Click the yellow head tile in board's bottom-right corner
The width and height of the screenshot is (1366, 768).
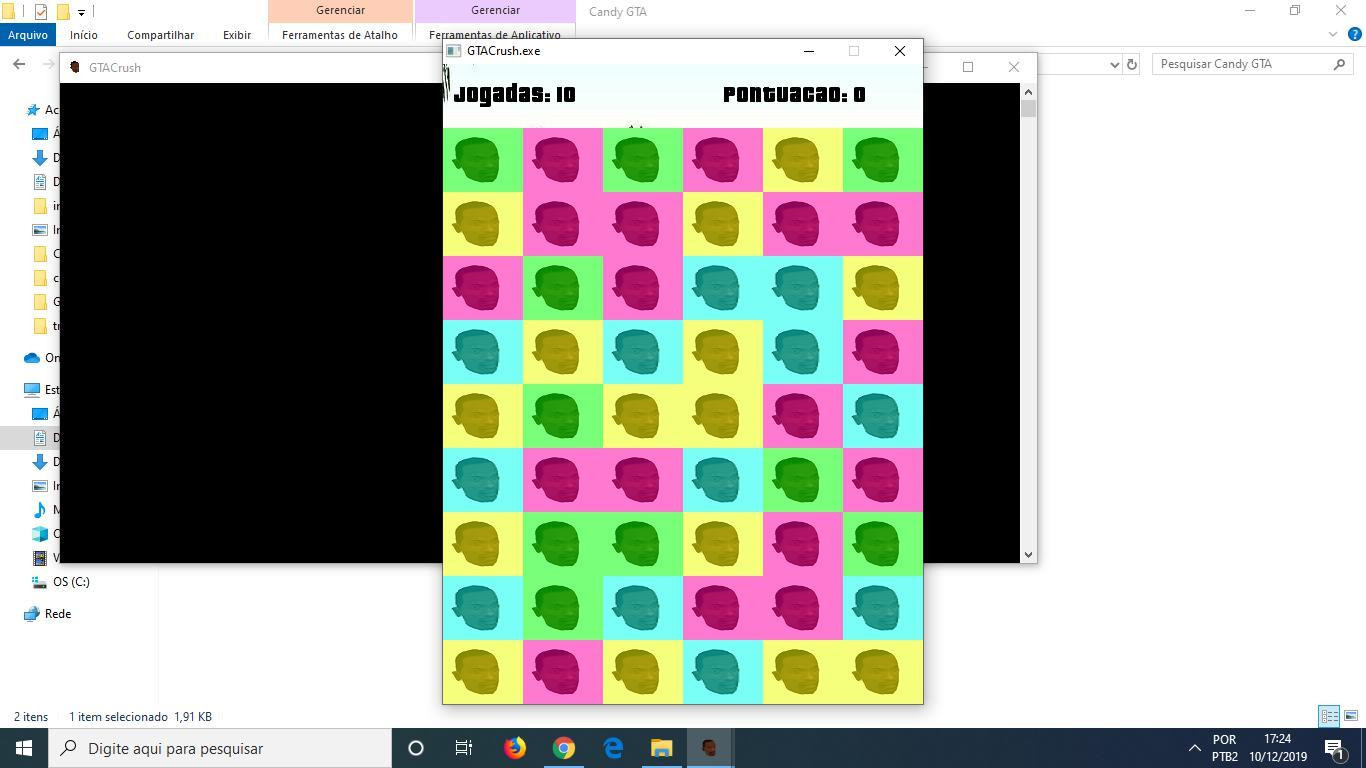(x=883, y=672)
